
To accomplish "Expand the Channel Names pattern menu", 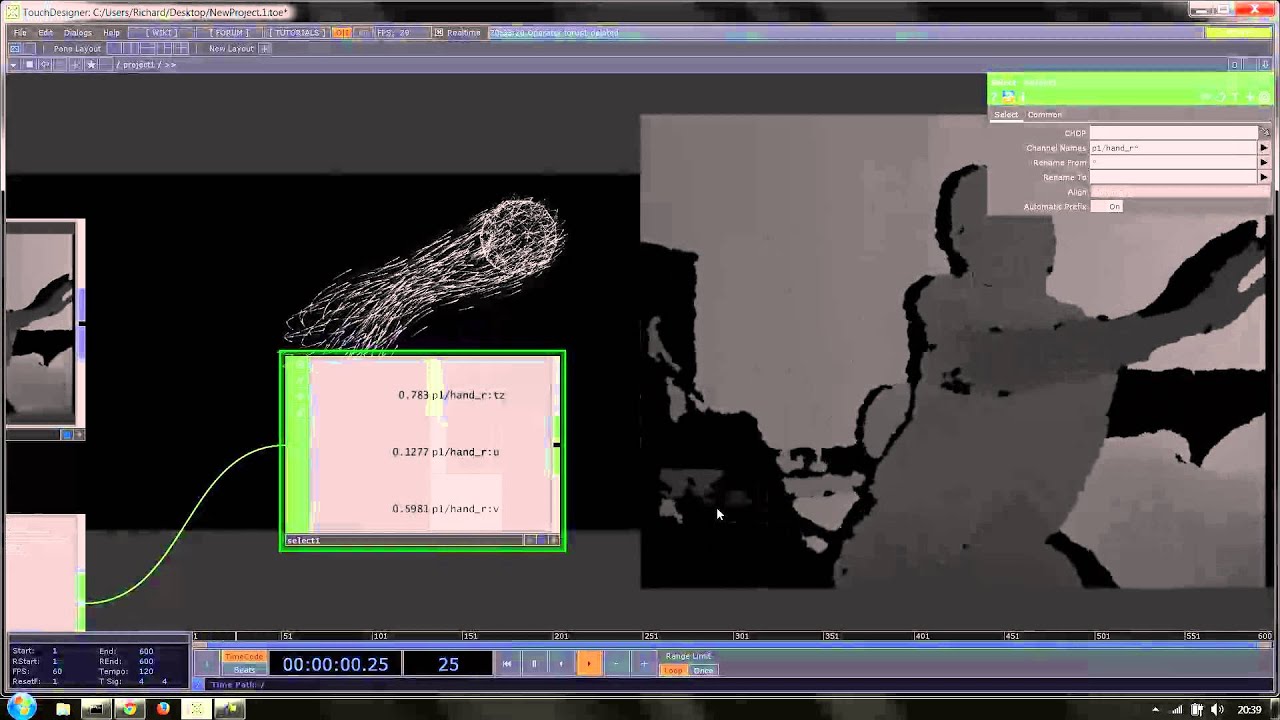I will click(x=1265, y=148).
